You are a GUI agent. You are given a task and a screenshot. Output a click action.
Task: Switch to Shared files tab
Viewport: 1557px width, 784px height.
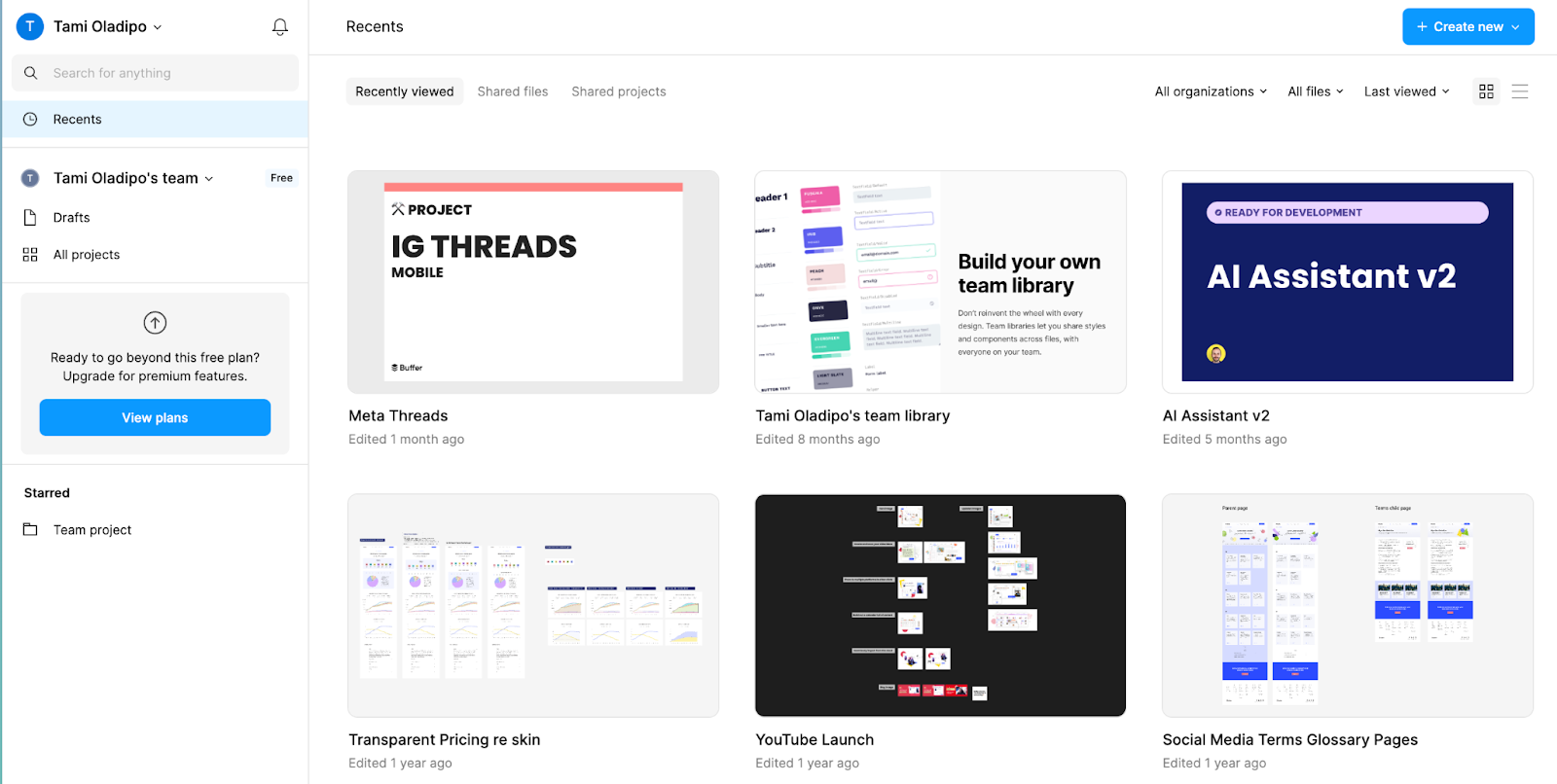click(x=513, y=91)
